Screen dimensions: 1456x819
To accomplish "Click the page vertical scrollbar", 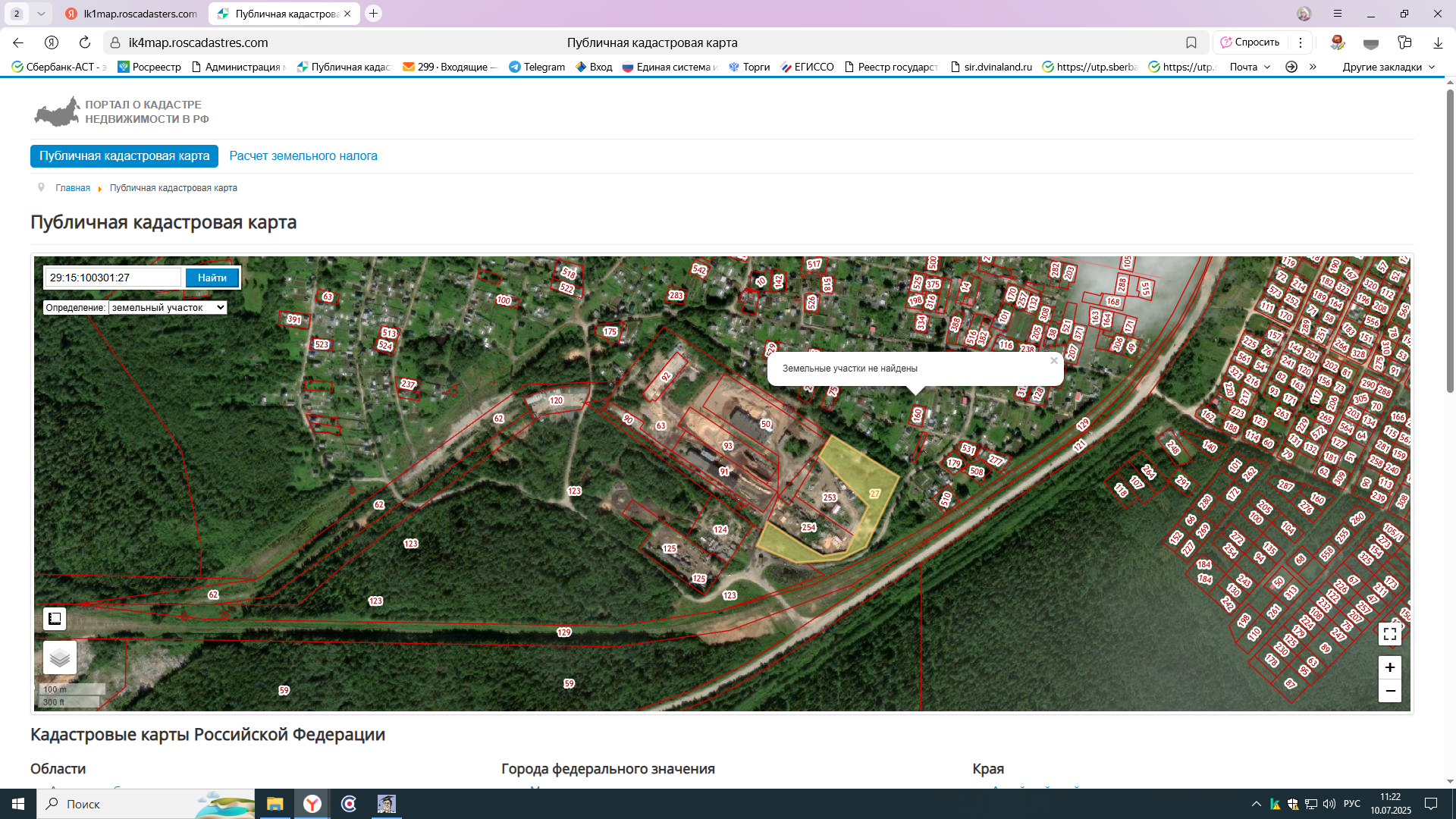I will [x=1450, y=243].
